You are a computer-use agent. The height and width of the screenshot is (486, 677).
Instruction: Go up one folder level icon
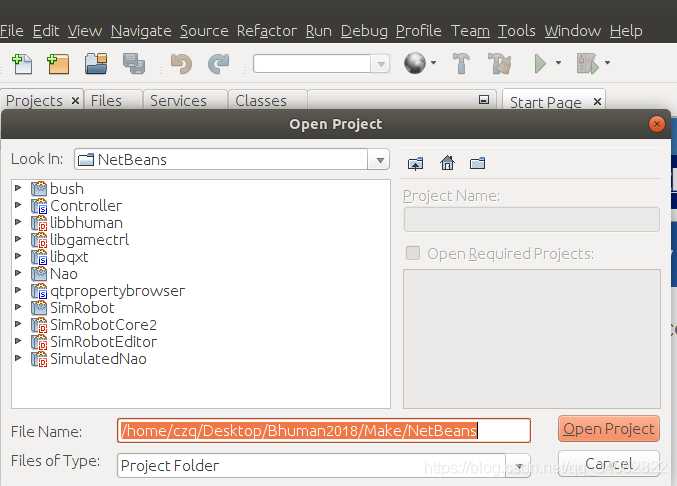[415, 164]
